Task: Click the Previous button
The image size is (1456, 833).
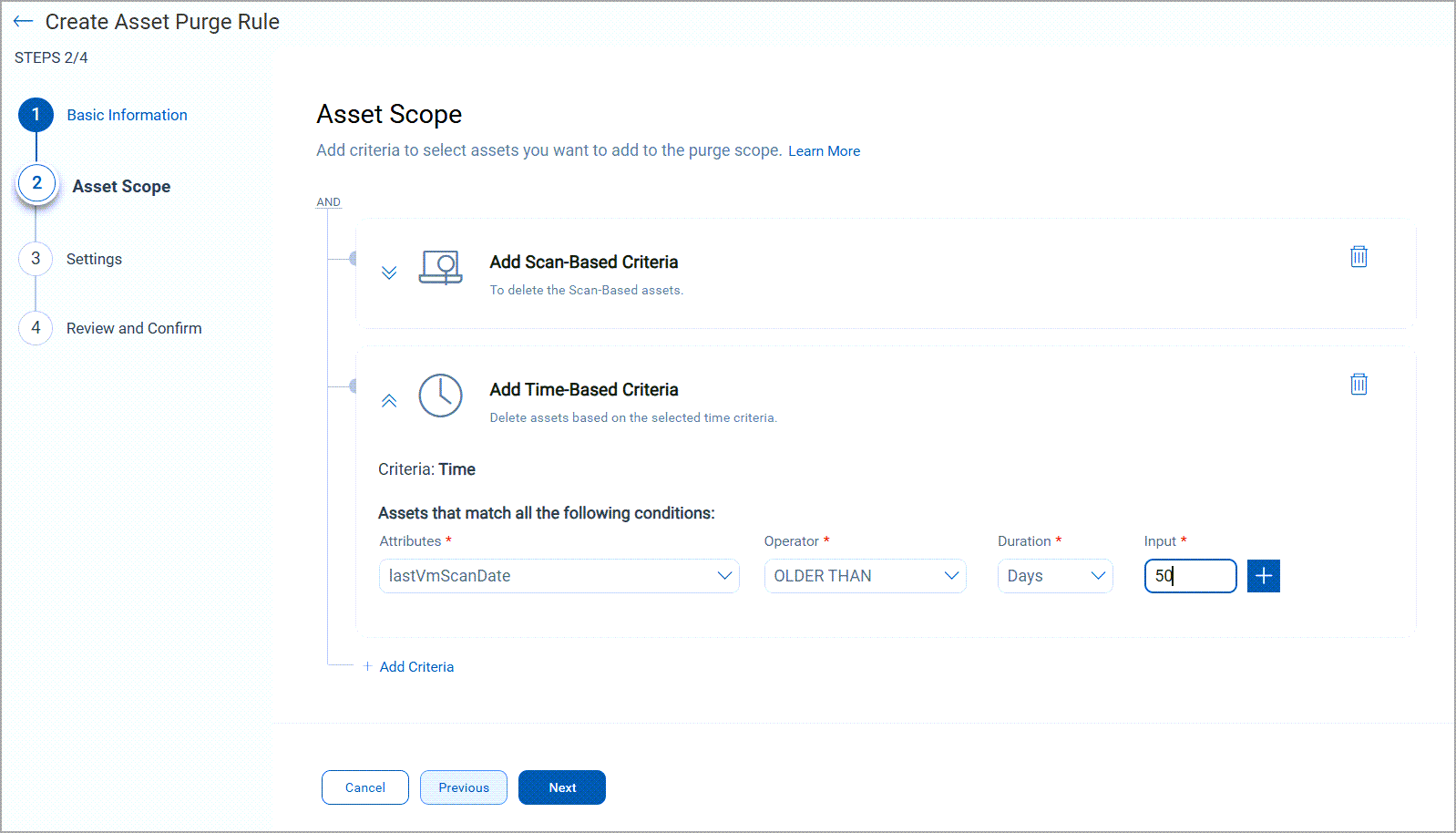Action: point(464,787)
